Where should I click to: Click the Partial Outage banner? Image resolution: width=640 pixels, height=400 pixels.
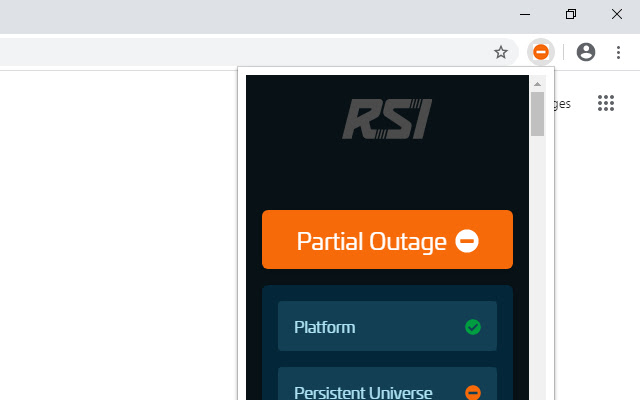[x=387, y=240]
